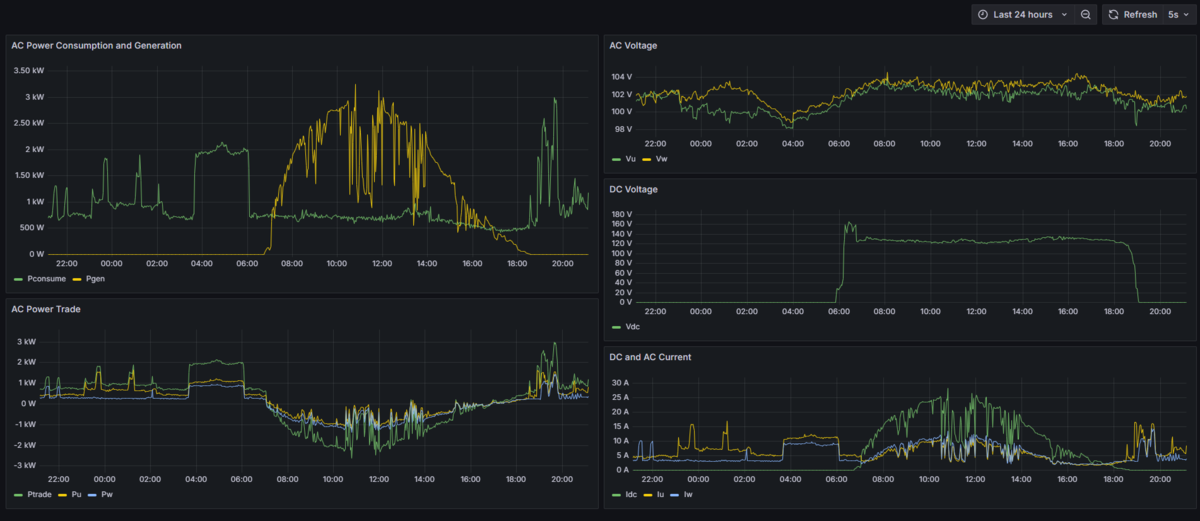Open the DC and AC Current panel title menu

click(x=650, y=357)
